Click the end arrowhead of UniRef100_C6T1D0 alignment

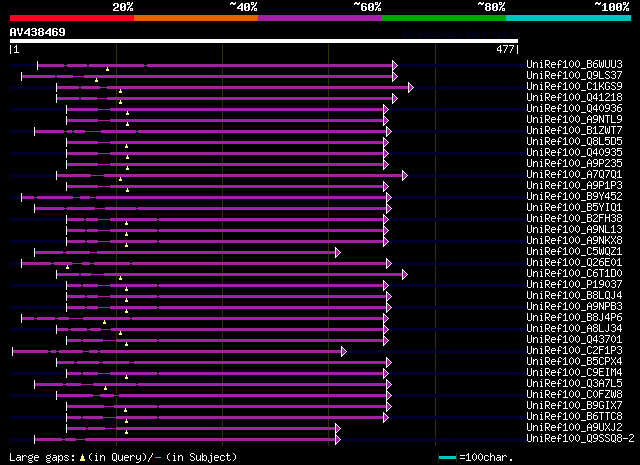click(x=404, y=275)
